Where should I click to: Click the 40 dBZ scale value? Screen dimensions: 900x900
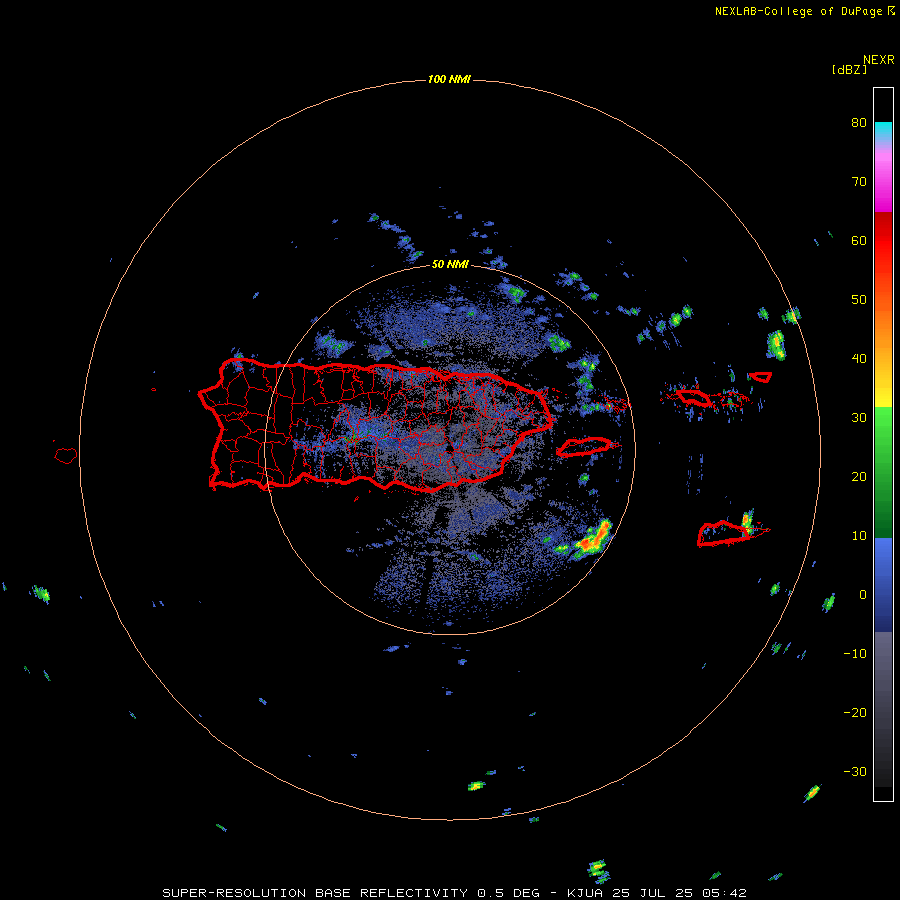(859, 359)
